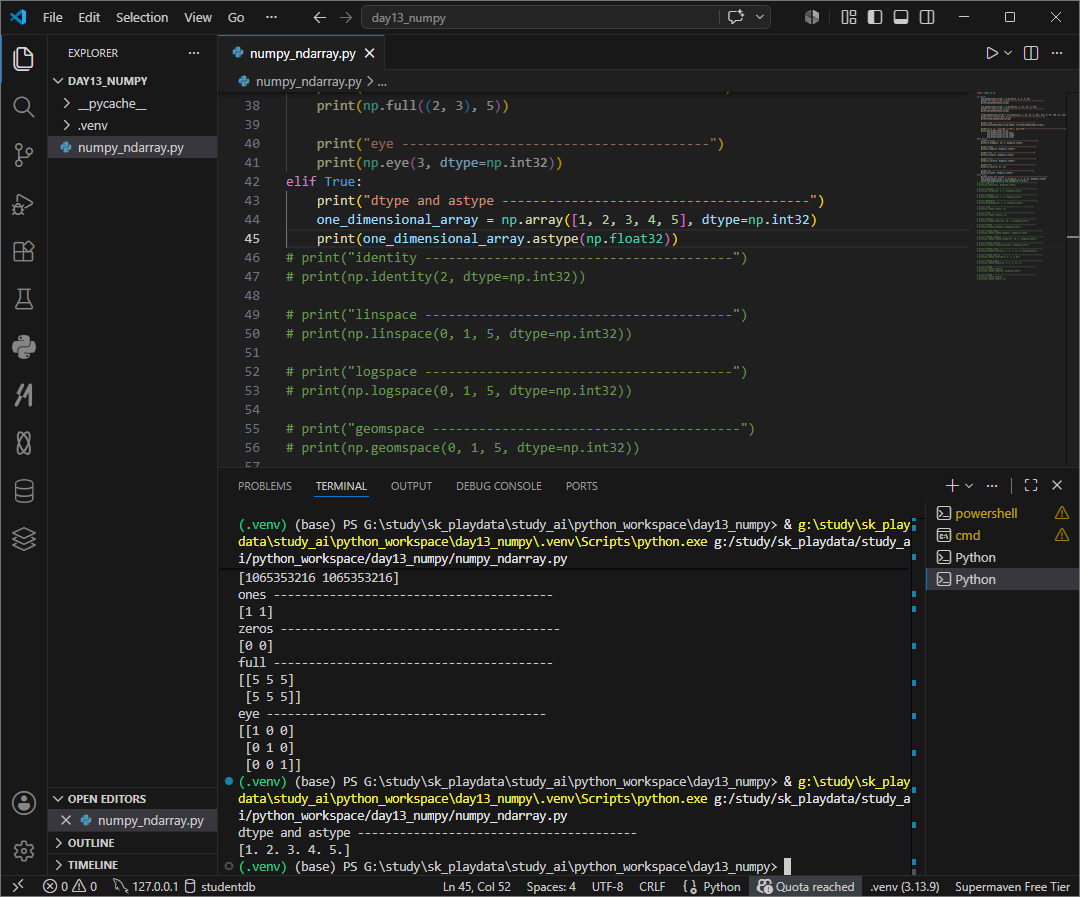
Task: Toggle the bottom panel visibility
Action: coord(900,17)
